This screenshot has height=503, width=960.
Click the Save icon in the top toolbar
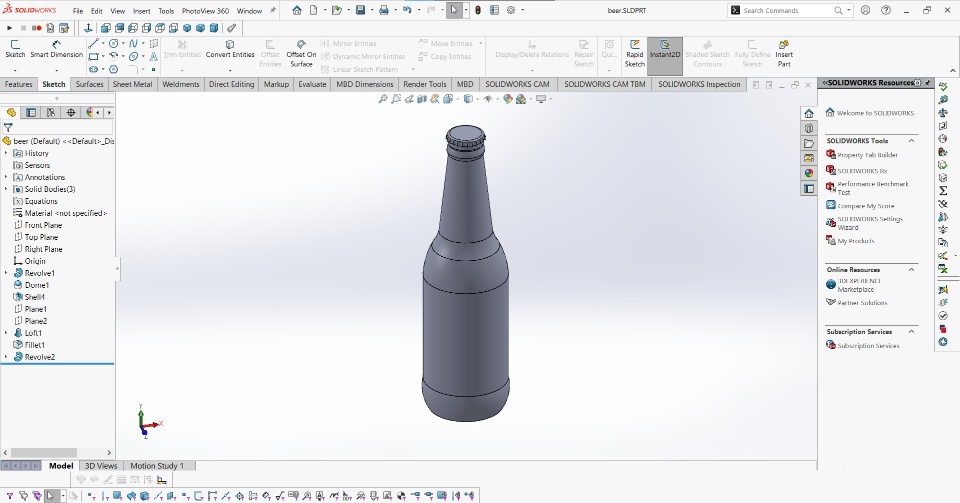point(360,10)
